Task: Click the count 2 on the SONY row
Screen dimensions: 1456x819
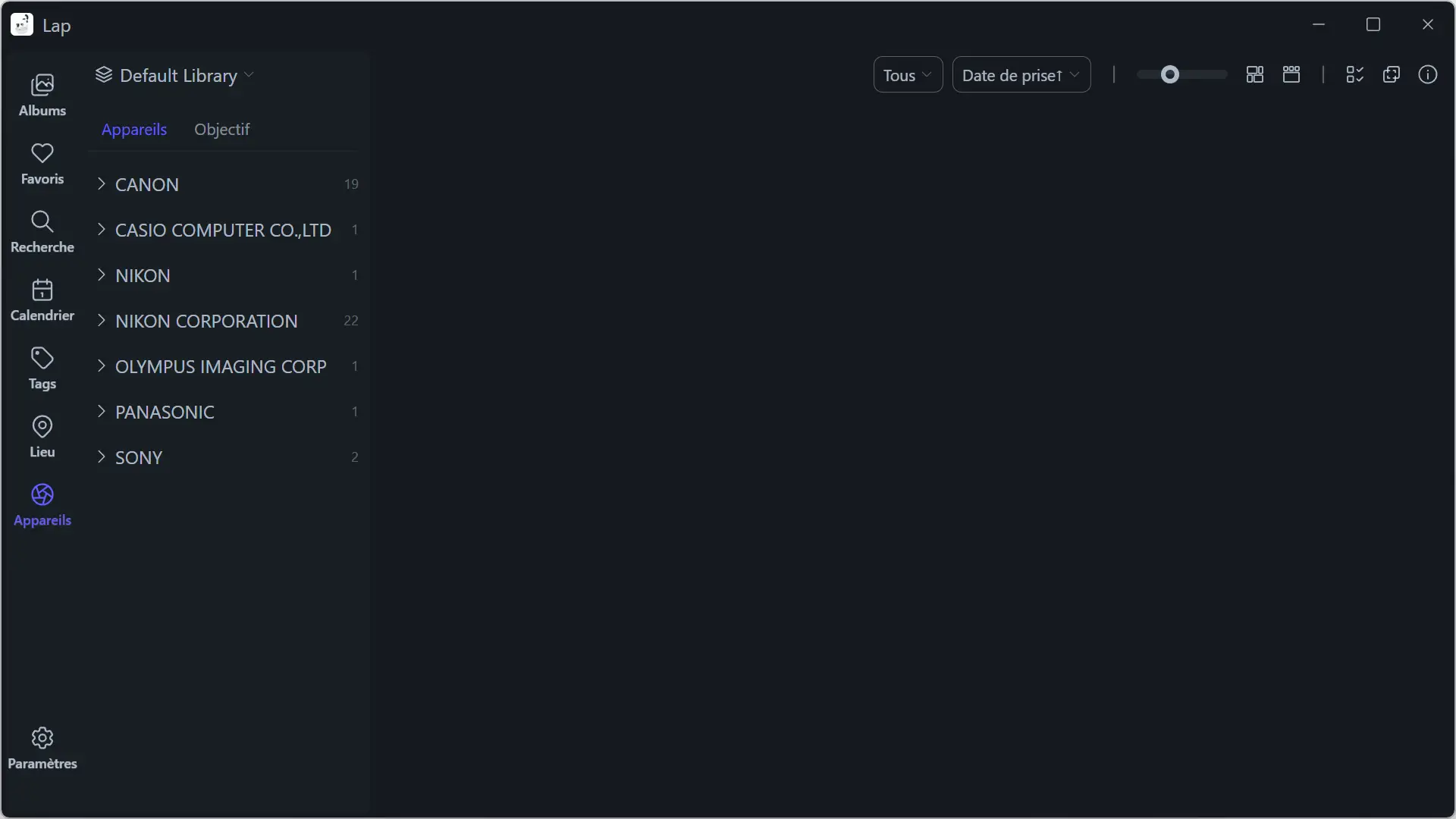Action: coord(355,457)
